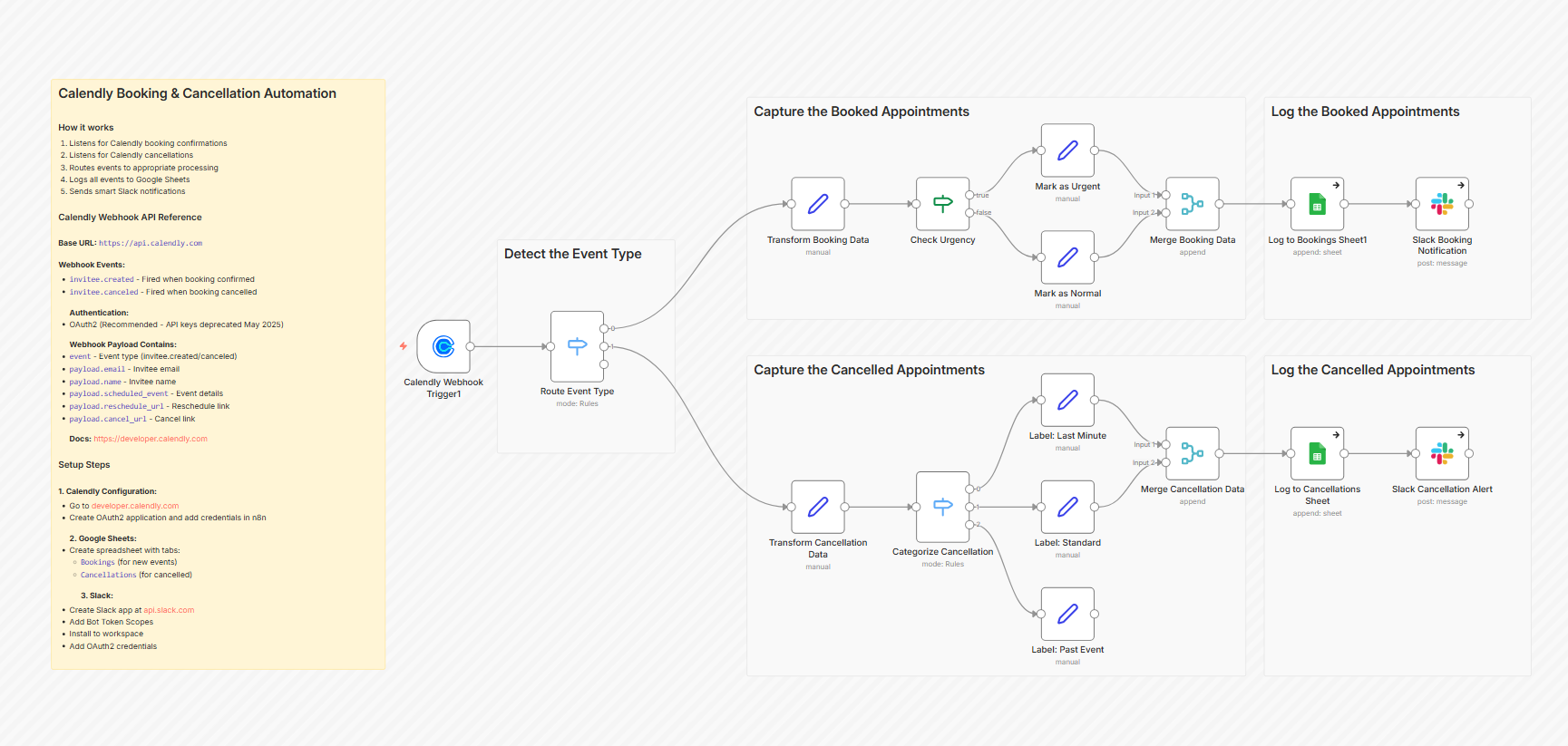This screenshot has height=746, width=1568.
Task: Click the Detect the Event Type heading
Action: coord(573,254)
